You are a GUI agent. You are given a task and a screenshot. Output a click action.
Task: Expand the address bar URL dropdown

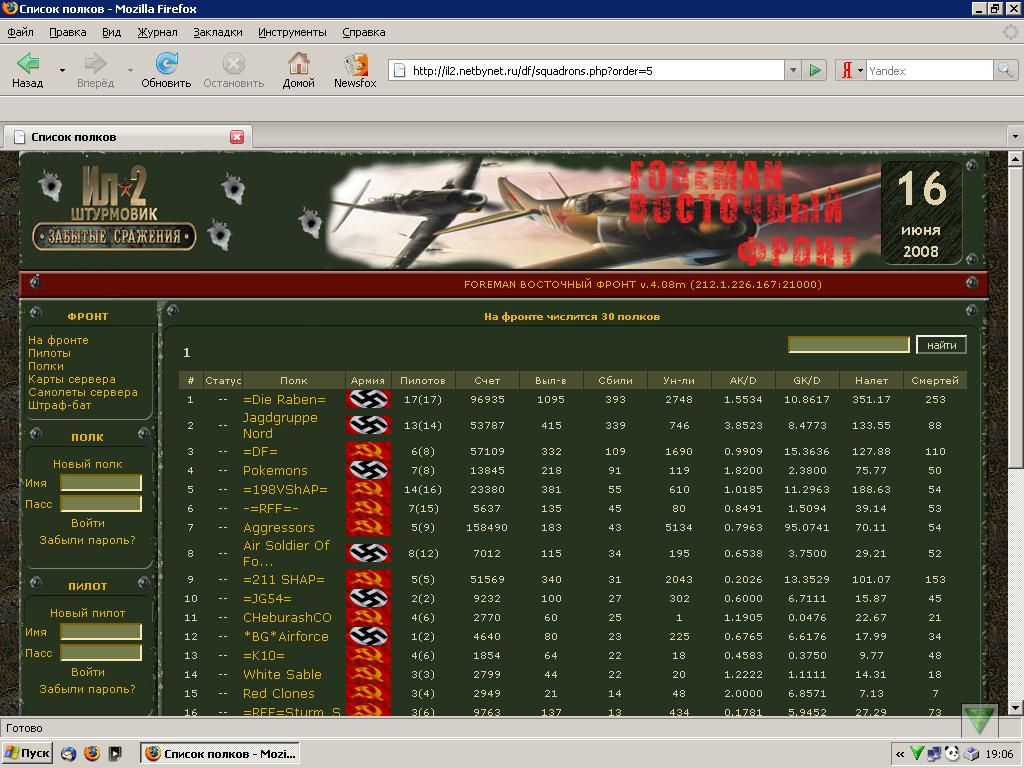[x=793, y=70]
